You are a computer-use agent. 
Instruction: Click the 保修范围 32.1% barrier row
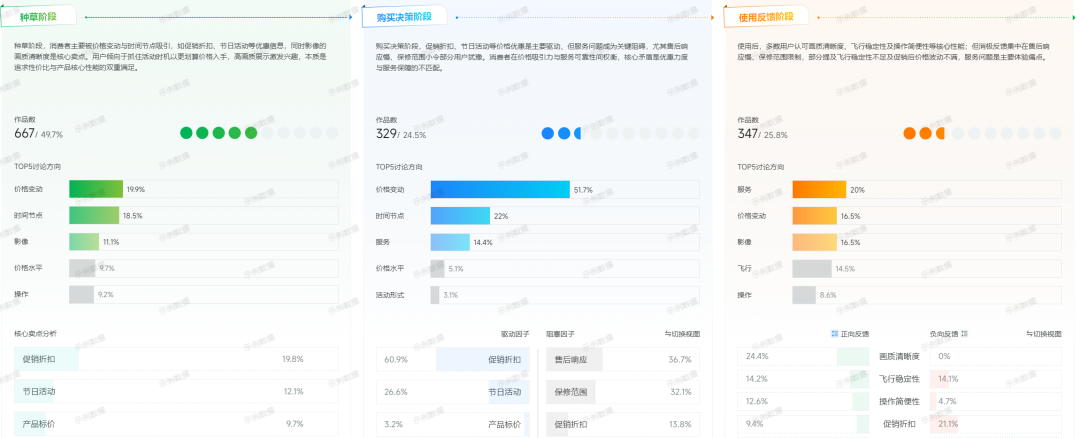(623, 391)
